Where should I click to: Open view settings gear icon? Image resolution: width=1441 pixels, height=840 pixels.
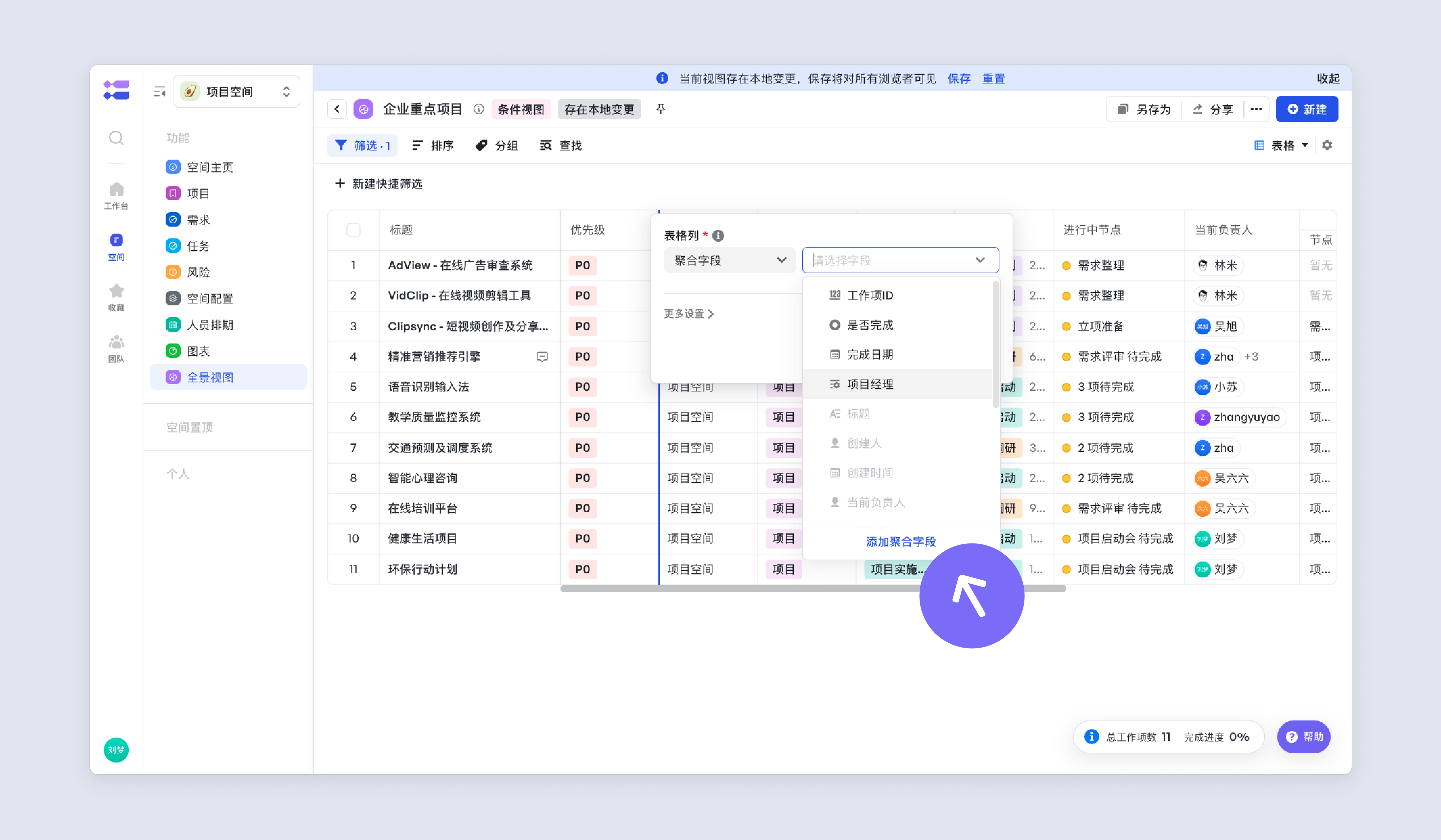click(x=1327, y=145)
